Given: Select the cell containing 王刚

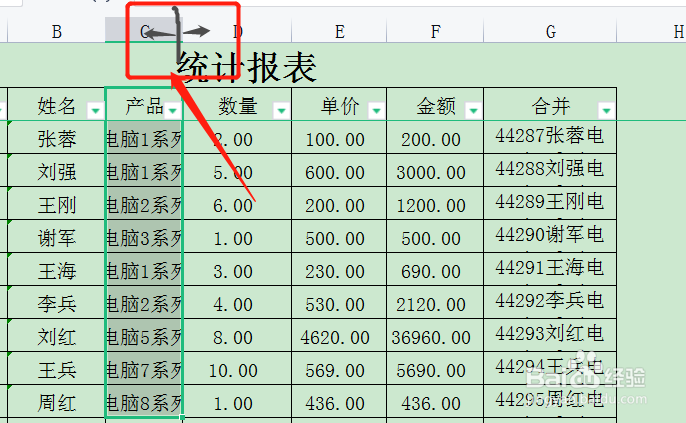Looking at the screenshot, I should click(x=56, y=203).
